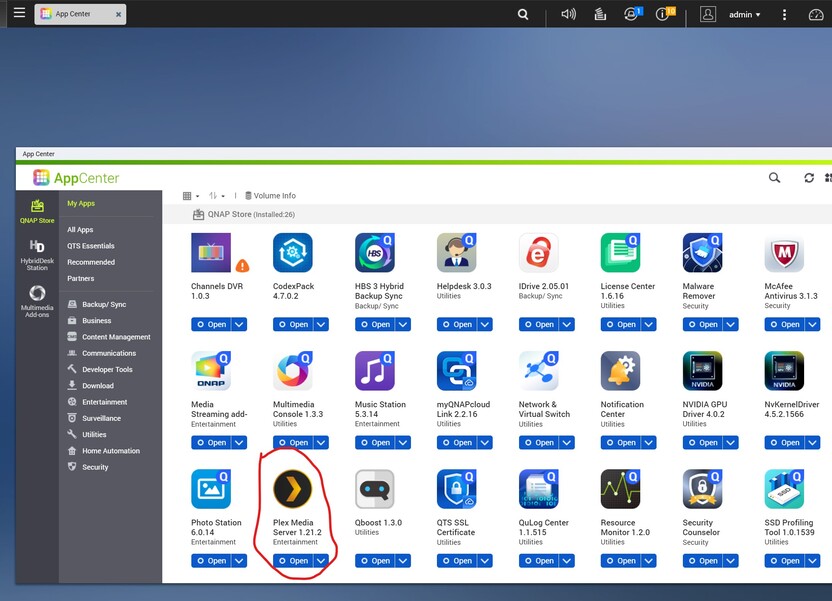Expand License Center options arrow

tap(649, 324)
